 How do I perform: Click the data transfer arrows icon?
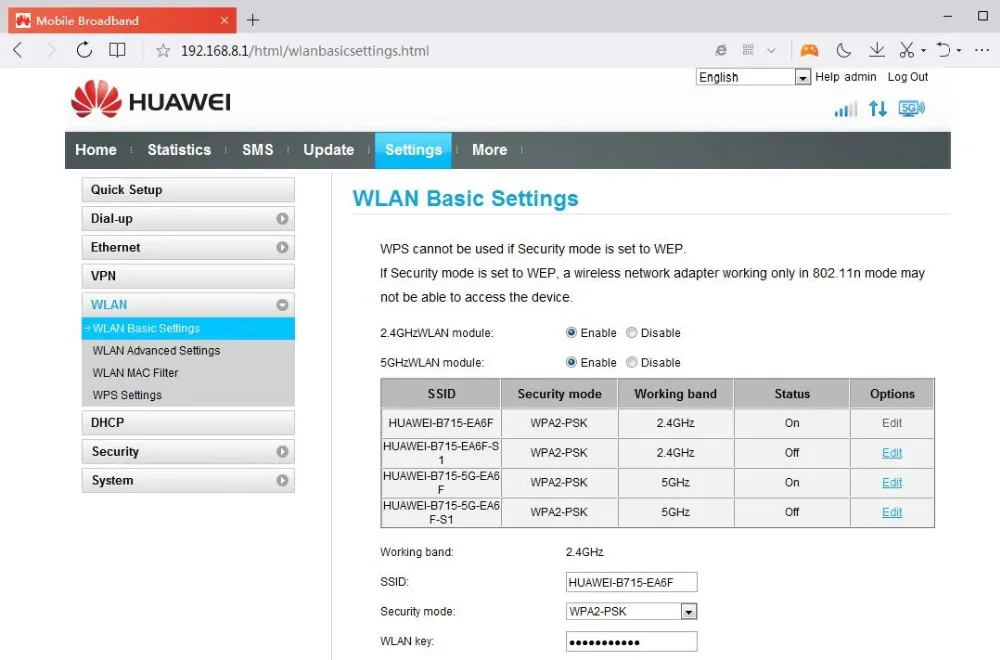pyautogui.click(x=878, y=109)
